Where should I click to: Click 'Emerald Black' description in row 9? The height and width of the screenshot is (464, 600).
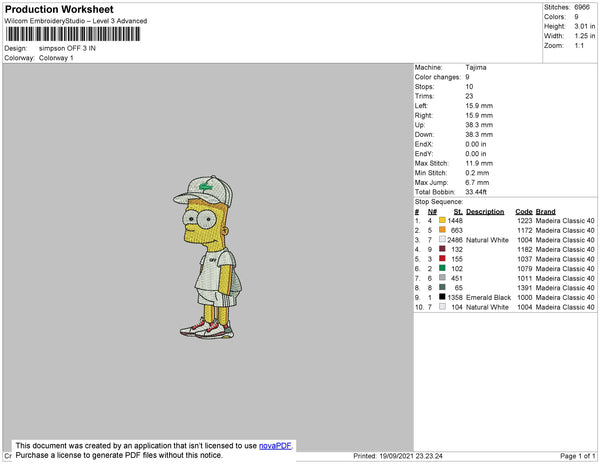(x=489, y=297)
